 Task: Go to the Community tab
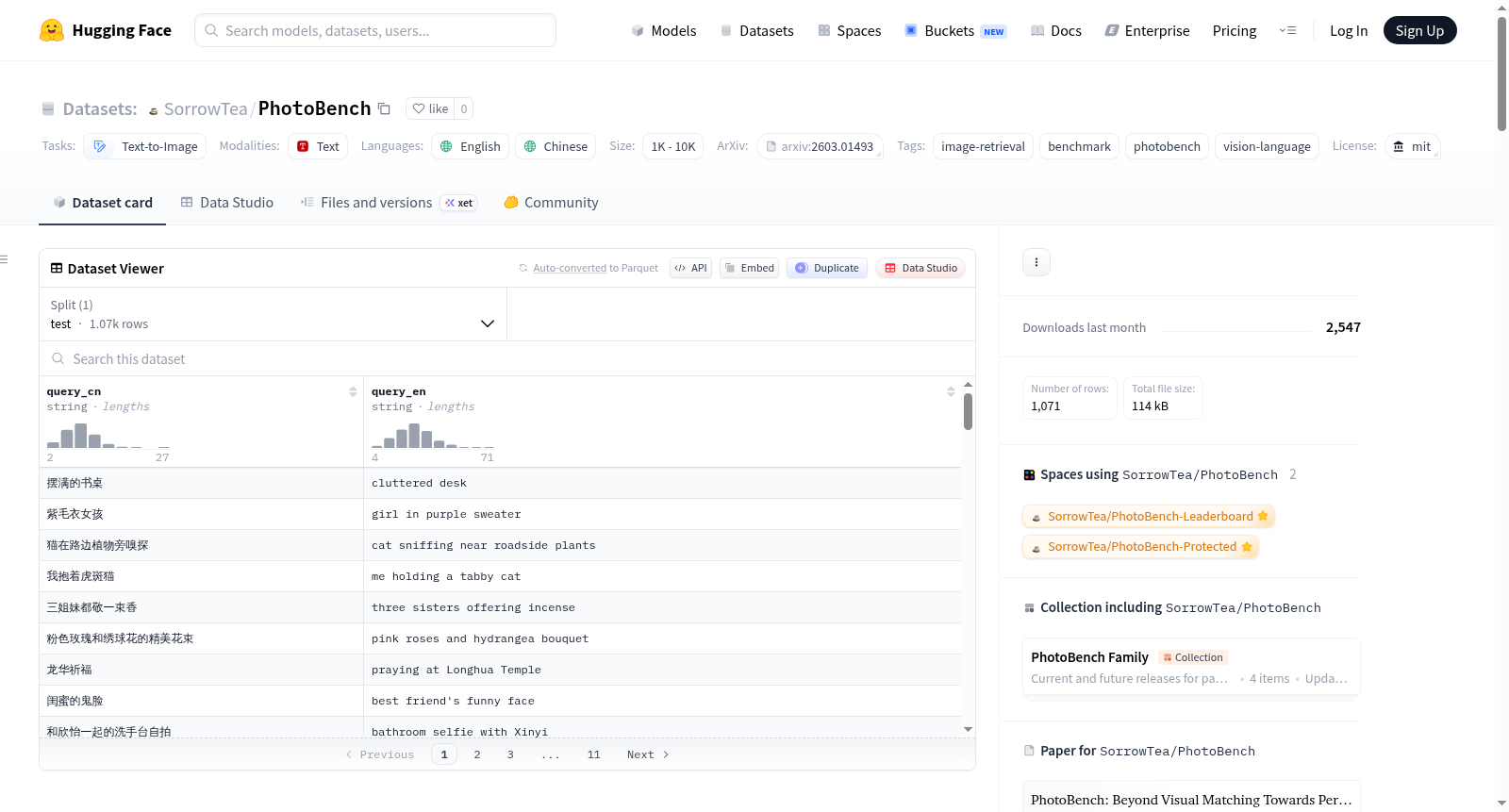[551, 203]
